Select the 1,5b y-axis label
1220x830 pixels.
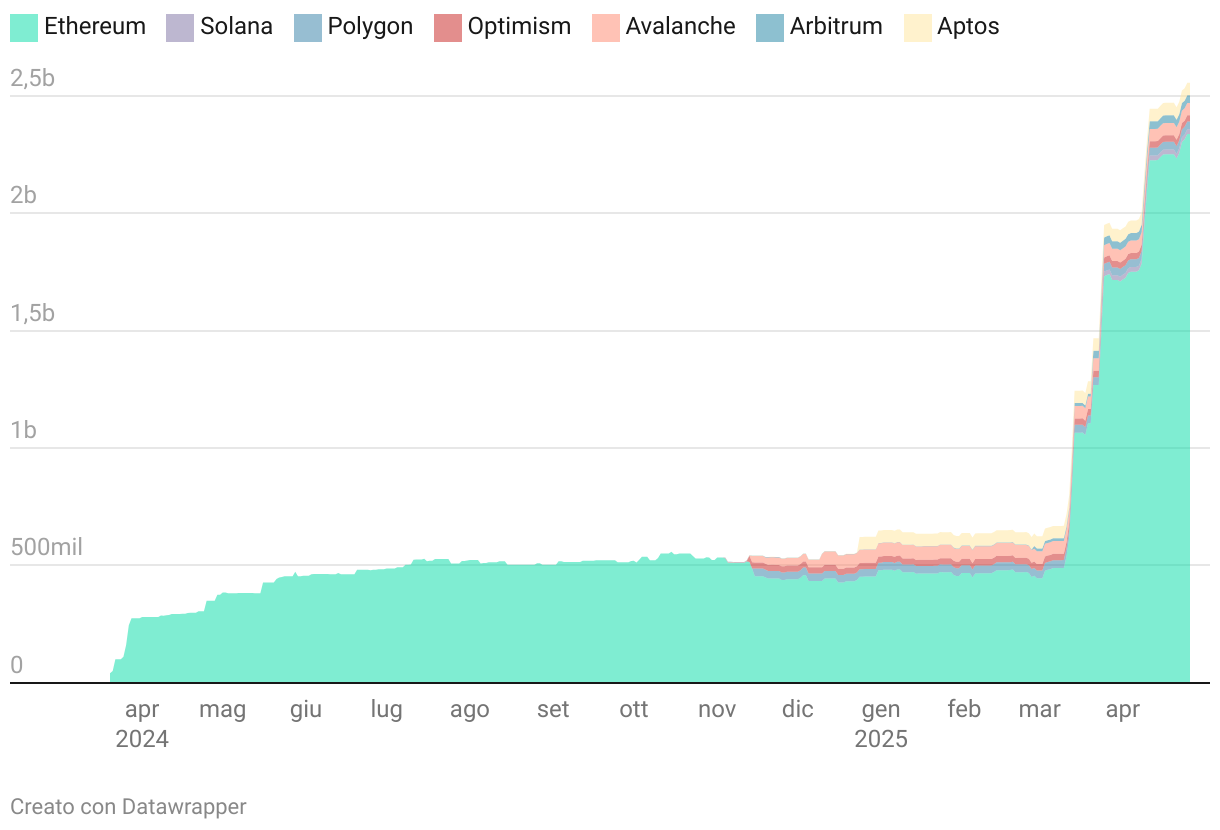[32, 313]
